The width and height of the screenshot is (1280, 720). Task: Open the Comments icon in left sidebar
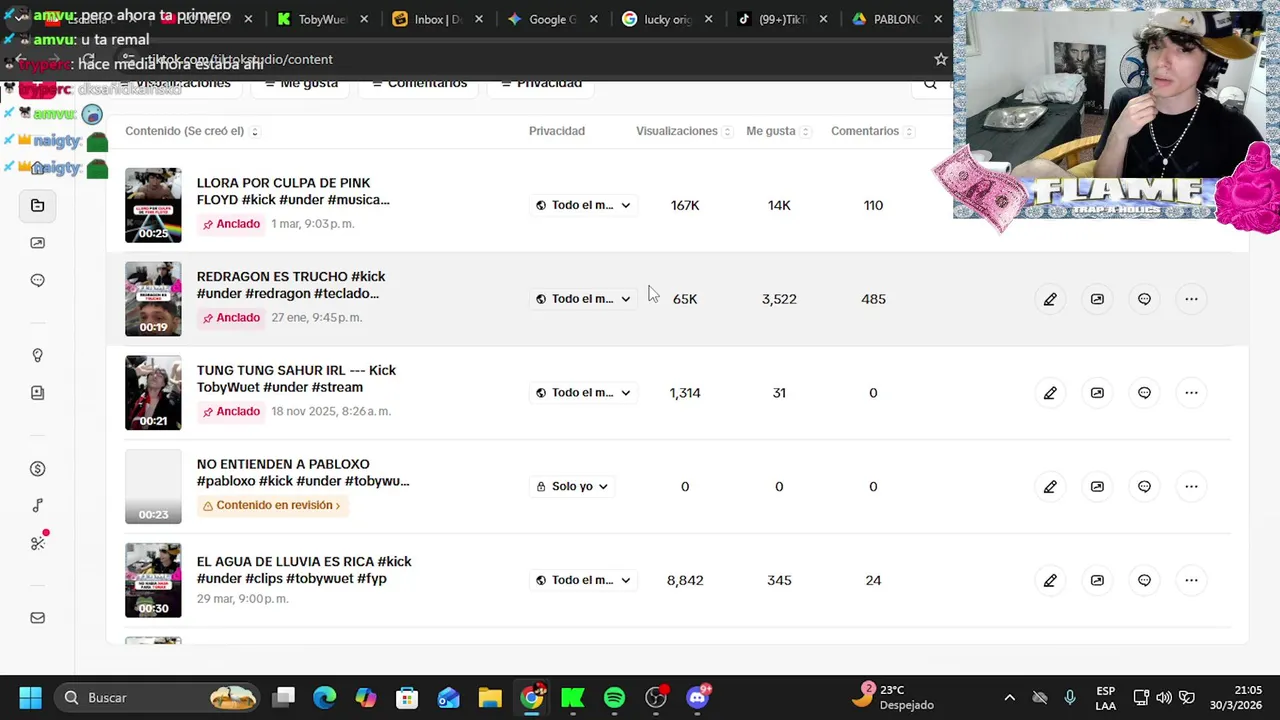click(37, 280)
